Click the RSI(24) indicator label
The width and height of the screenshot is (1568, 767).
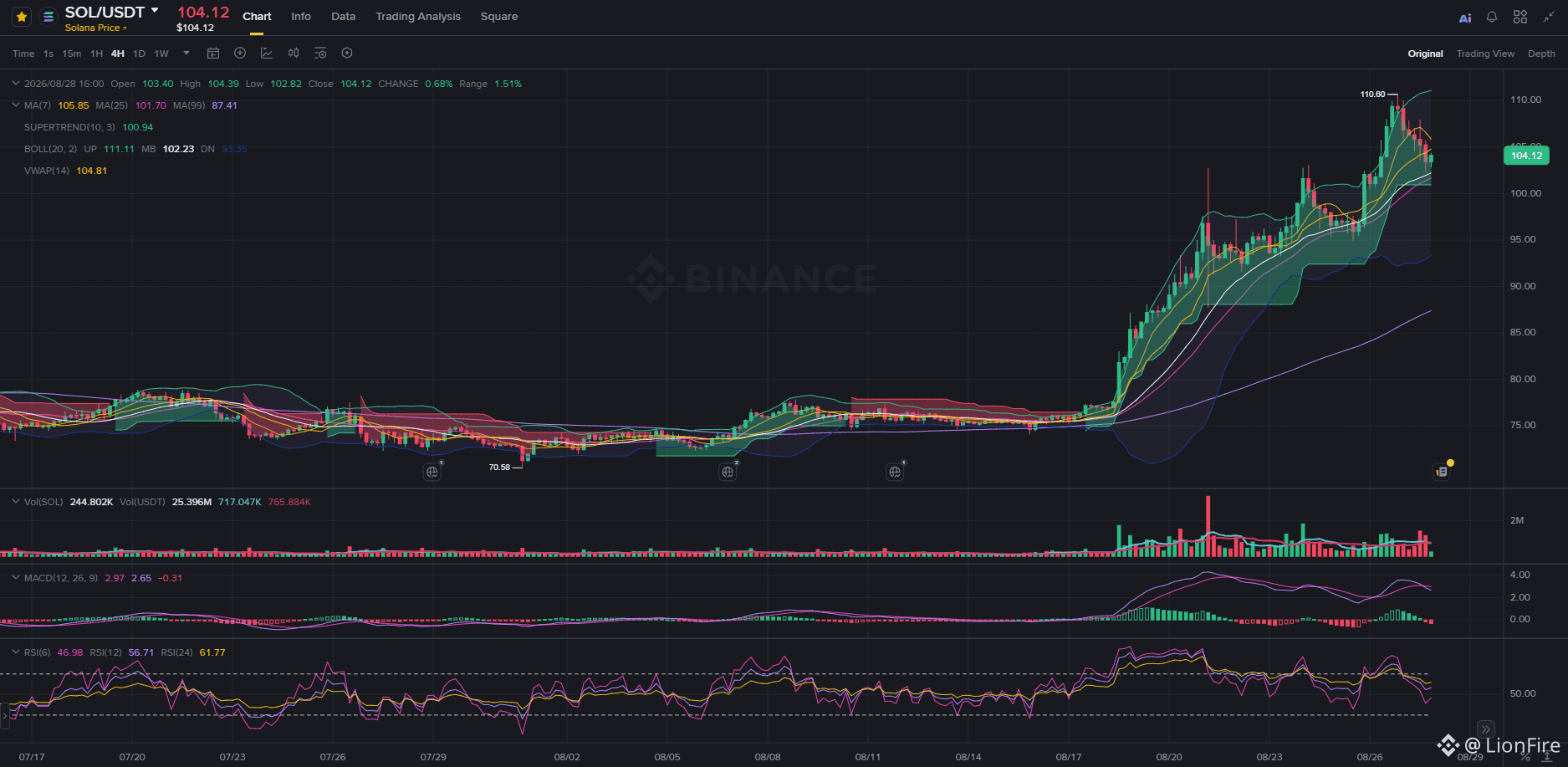click(x=176, y=652)
